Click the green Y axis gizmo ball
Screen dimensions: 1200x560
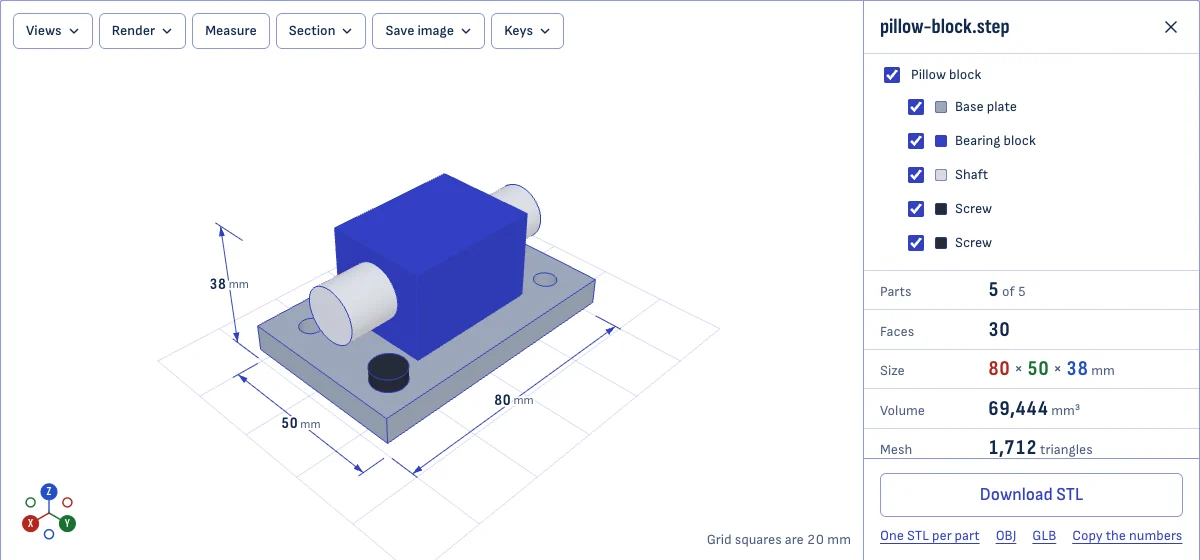click(x=67, y=523)
